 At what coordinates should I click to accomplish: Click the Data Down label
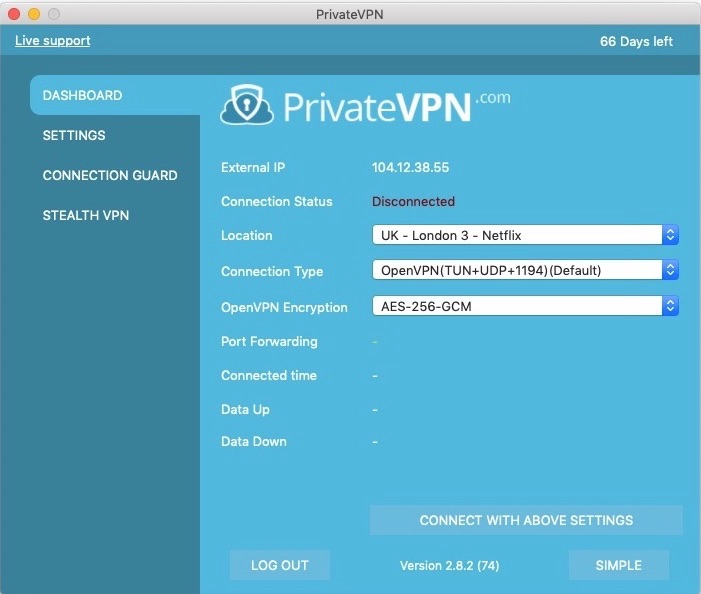point(254,442)
